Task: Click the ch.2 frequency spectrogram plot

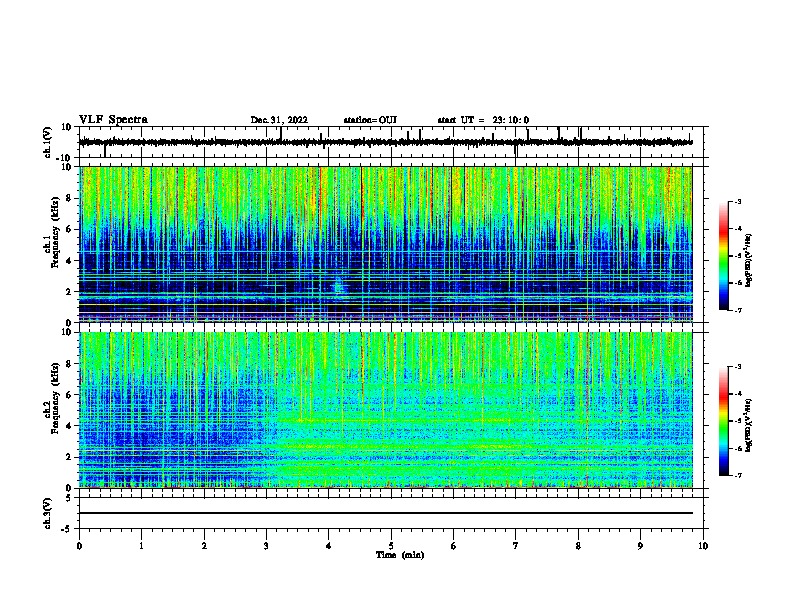Action: [x=385, y=410]
